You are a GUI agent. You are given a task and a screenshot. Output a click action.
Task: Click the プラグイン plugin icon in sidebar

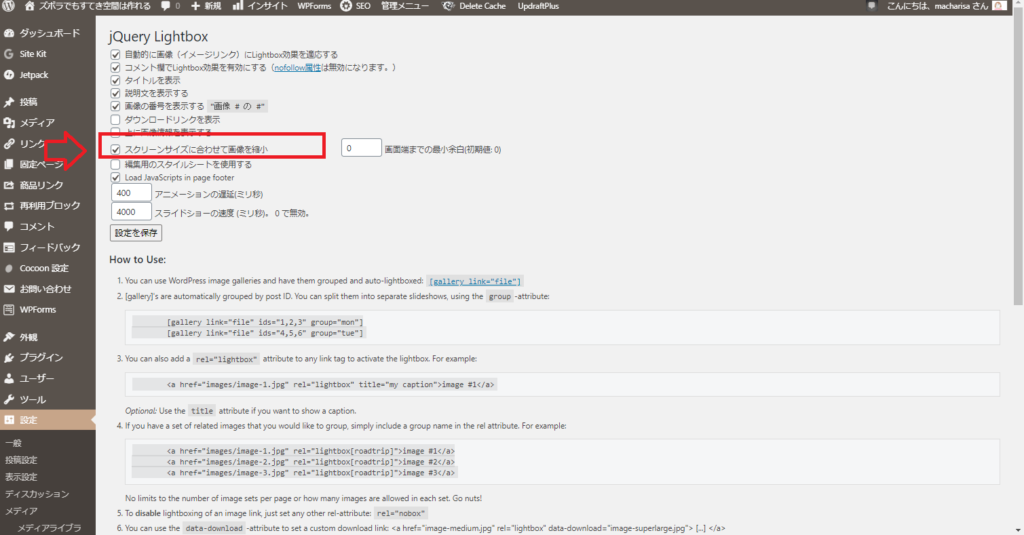tap(9, 358)
